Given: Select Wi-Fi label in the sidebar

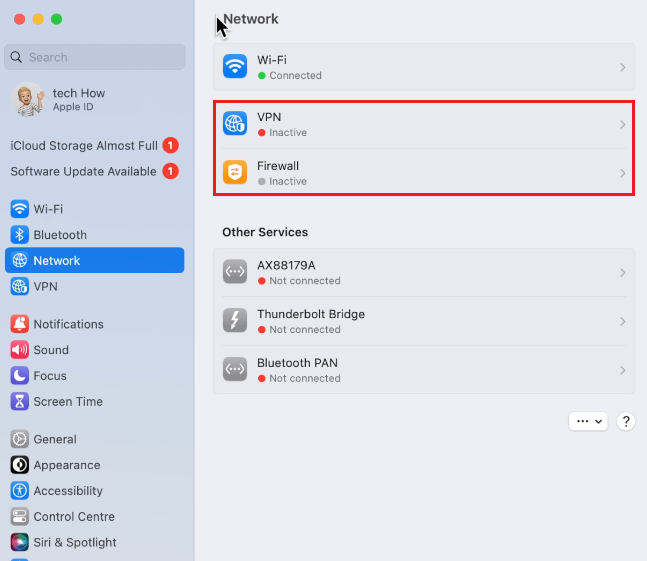Looking at the screenshot, I should pyautogui.click(x=48, y=209).
